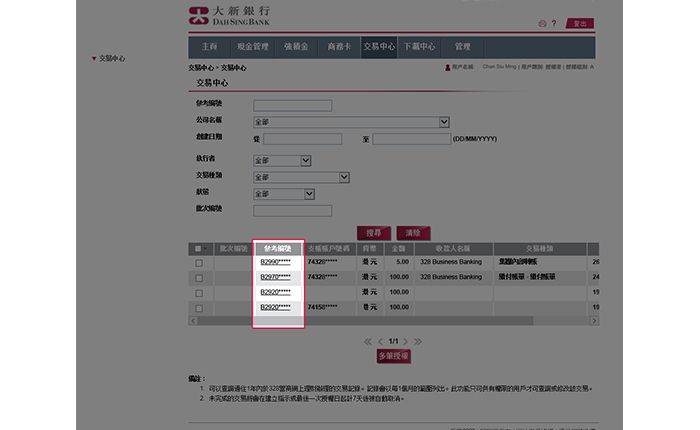Screen dimensions: 700x430
Task: Open help via the question mark icon
Action: (554, 24)
